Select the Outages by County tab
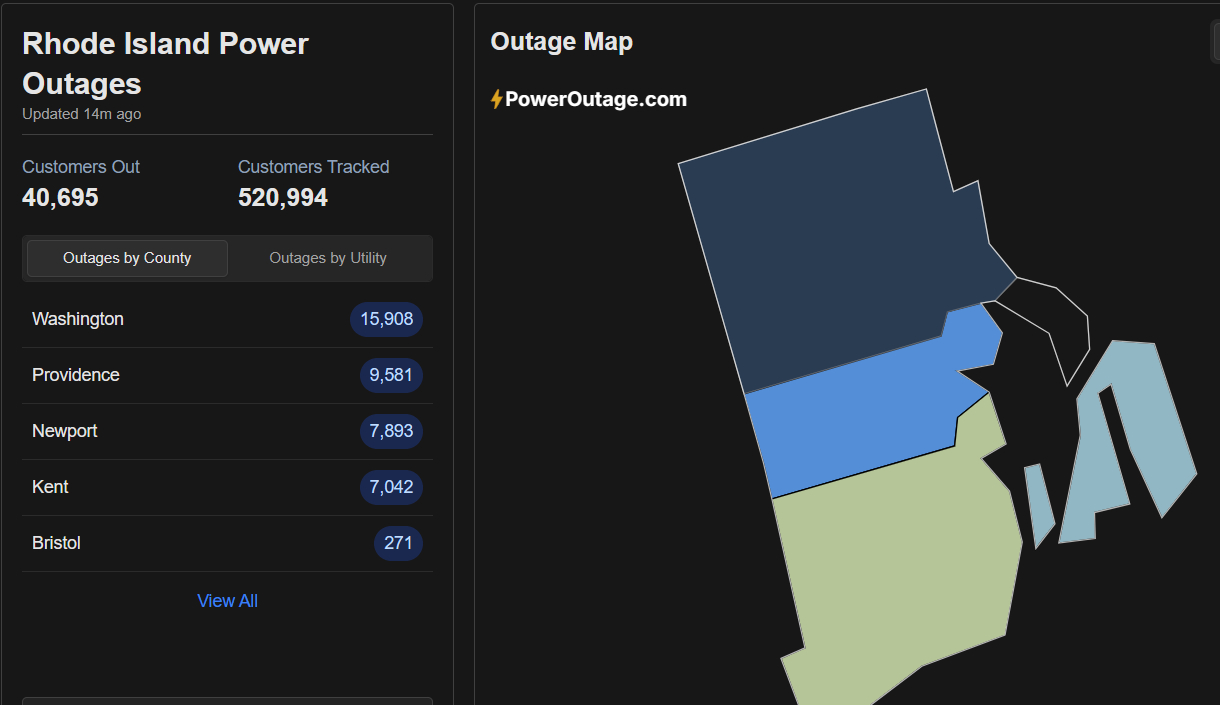 click(x=127, y=258)
